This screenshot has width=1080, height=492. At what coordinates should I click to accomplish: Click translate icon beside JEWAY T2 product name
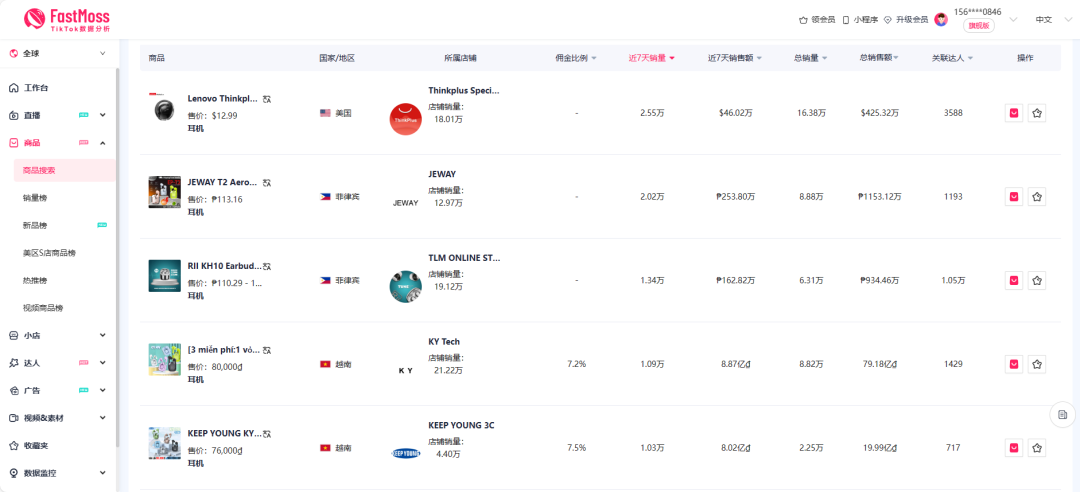pos(267,183)
